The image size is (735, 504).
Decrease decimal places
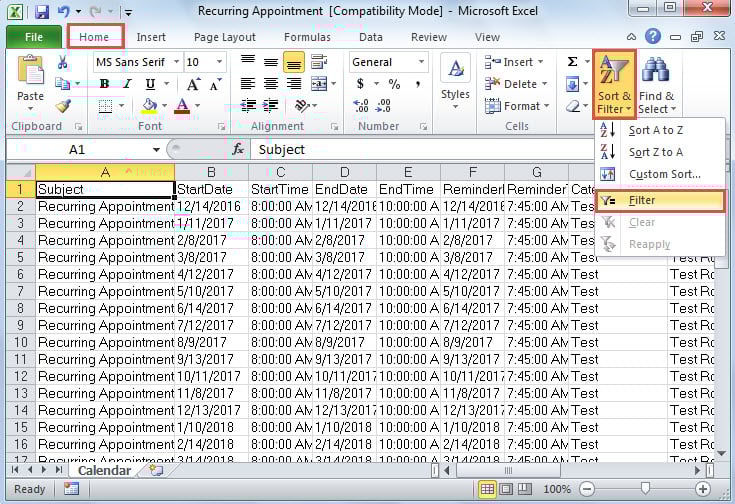[383, 106]
